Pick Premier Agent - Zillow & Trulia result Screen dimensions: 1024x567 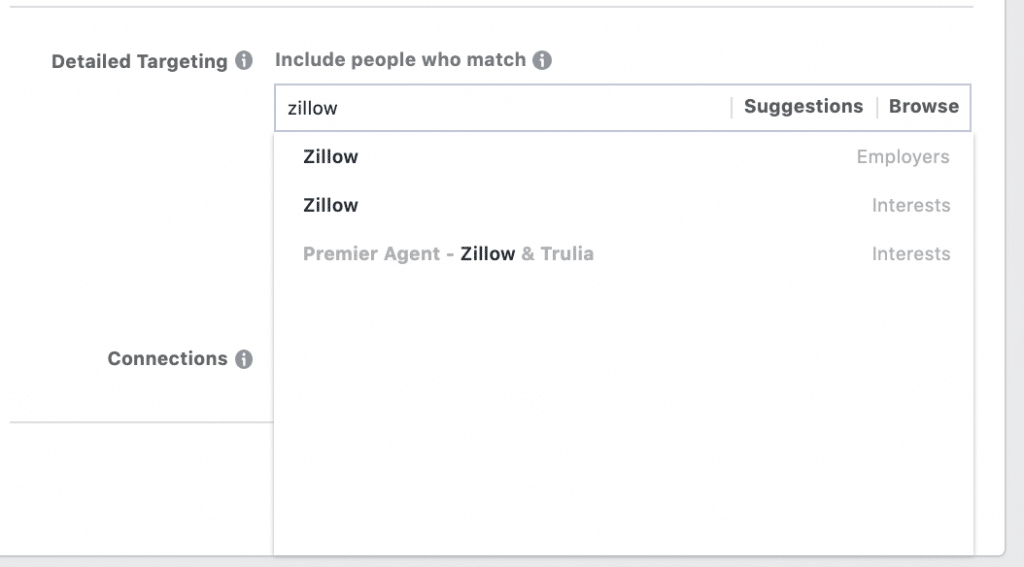tap(624, 253)
